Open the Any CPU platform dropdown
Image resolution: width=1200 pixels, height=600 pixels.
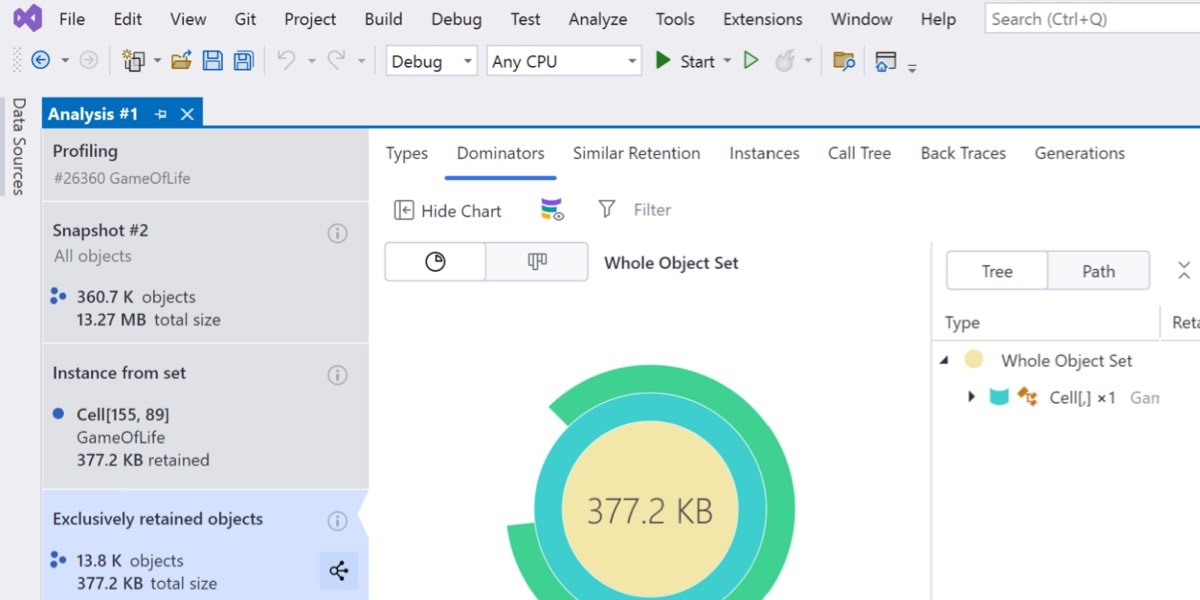click(x=563, y=61)
